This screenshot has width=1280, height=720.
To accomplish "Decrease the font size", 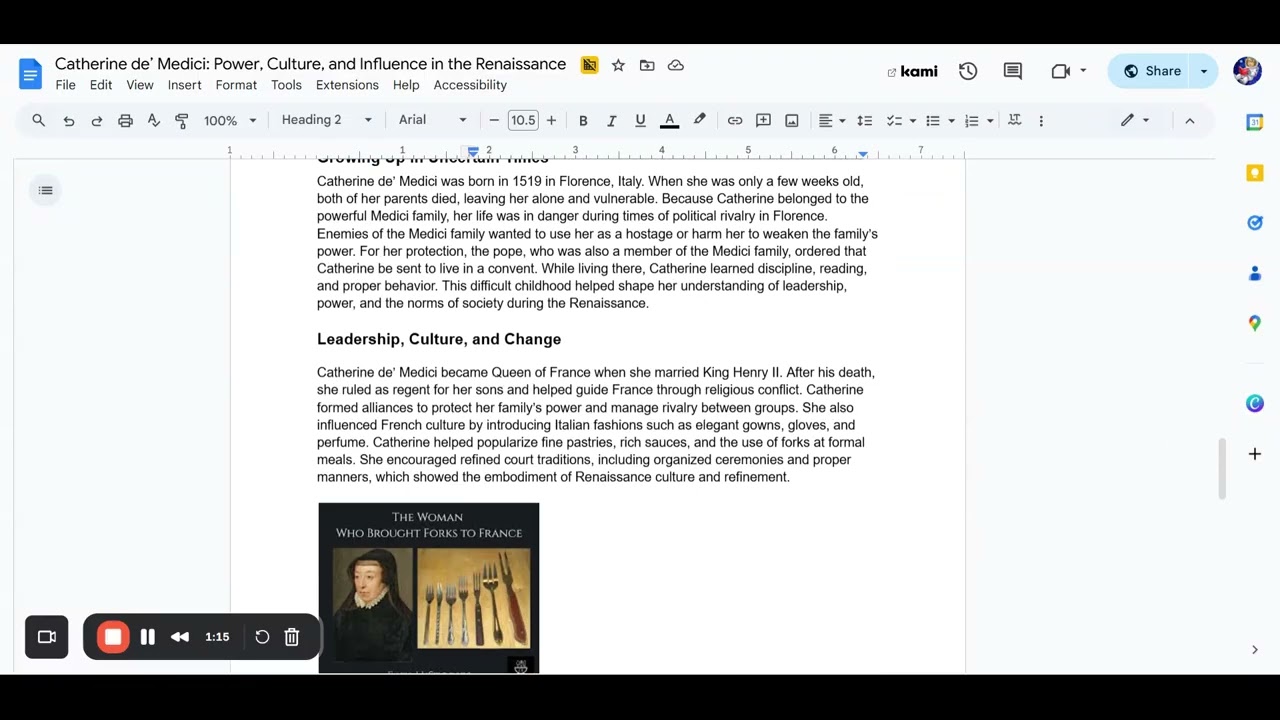I will [494, 120].
